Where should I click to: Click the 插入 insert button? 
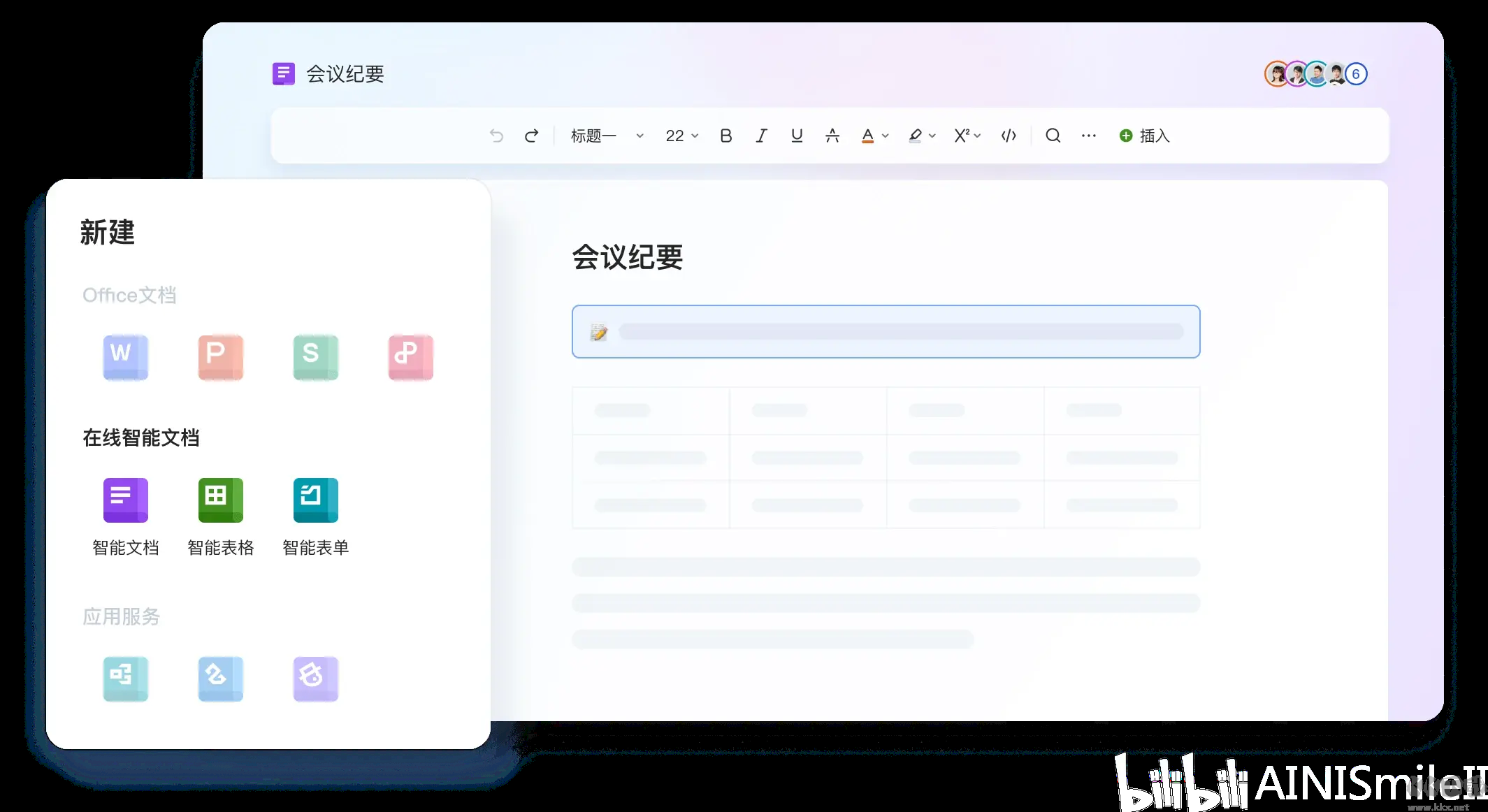1145,136
